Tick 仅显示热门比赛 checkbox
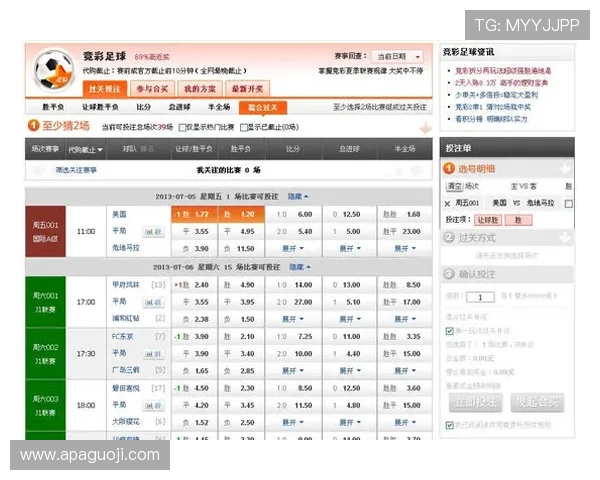This screenshot has width=600, height=480. click(x=183, y=127)
